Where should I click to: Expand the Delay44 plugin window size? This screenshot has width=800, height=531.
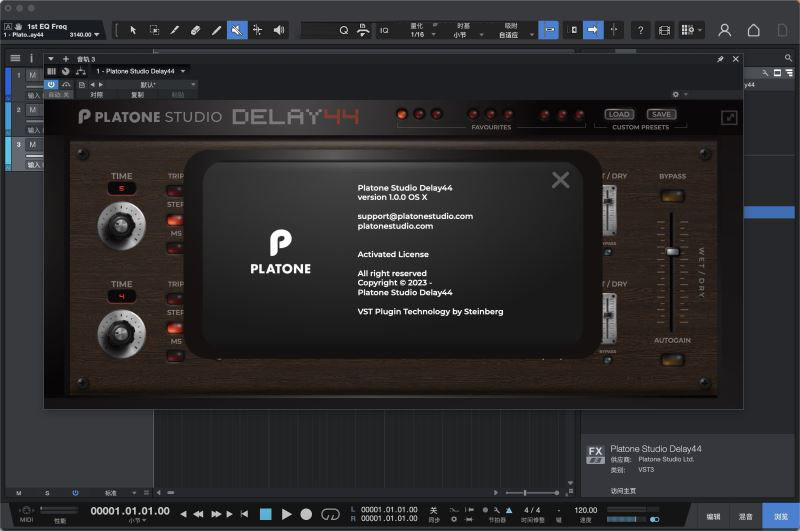pos(729,118)
